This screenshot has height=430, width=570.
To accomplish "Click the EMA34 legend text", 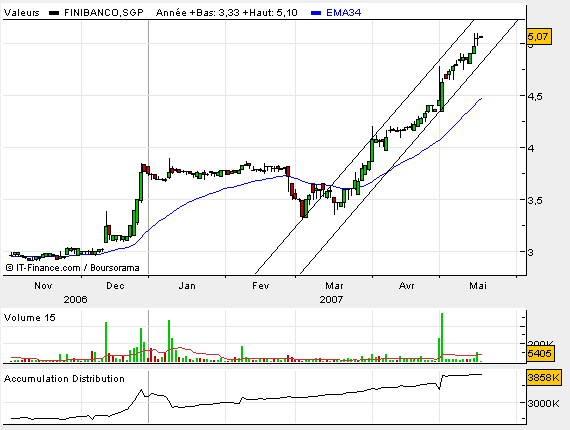I will pyautogui.click(x=344, y=13).
